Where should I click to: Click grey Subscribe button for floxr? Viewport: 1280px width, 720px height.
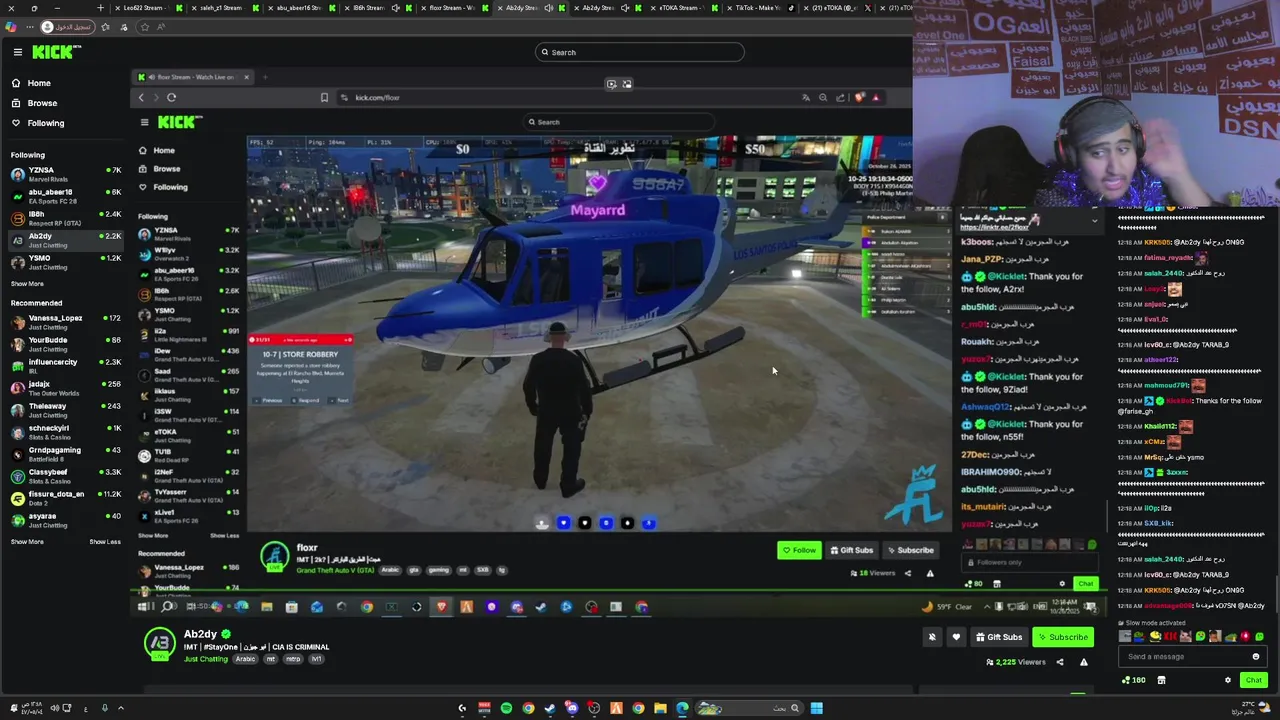(910, 550)
